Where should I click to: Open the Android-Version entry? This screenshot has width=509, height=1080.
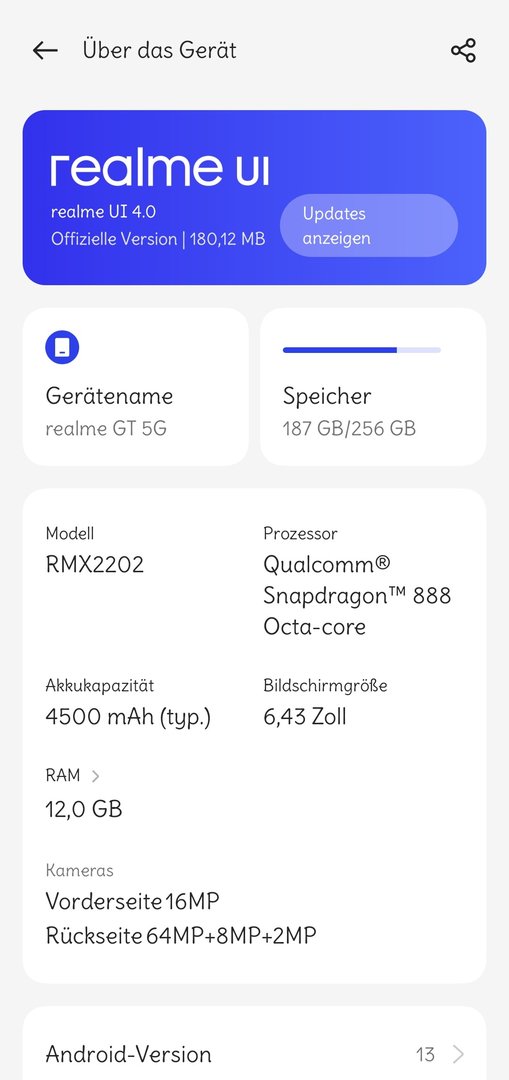pyautogui.click(x=254, y=1054)
